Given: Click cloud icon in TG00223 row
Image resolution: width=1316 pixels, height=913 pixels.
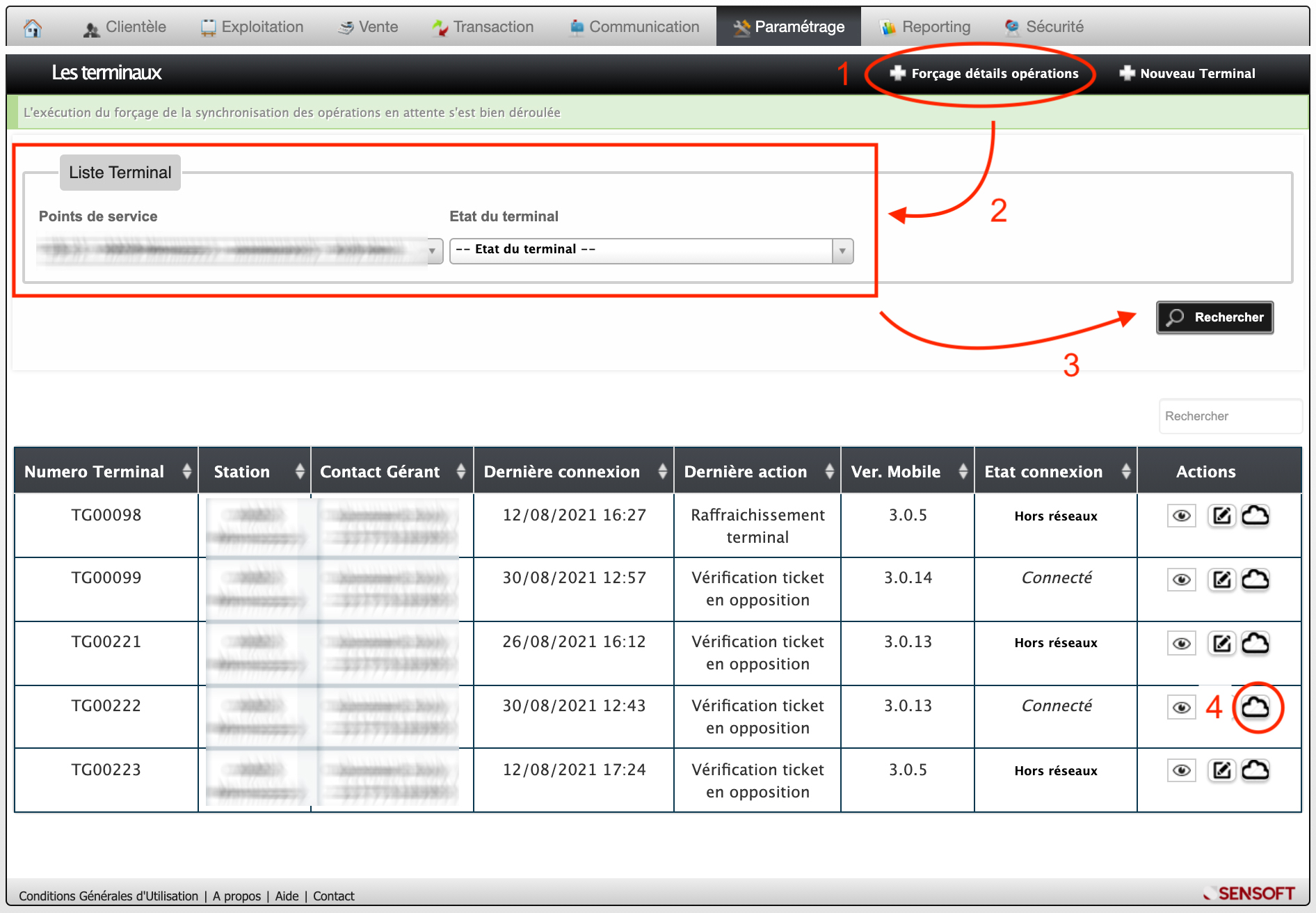Looking at the screenshot, I should tap(1255, 770).
